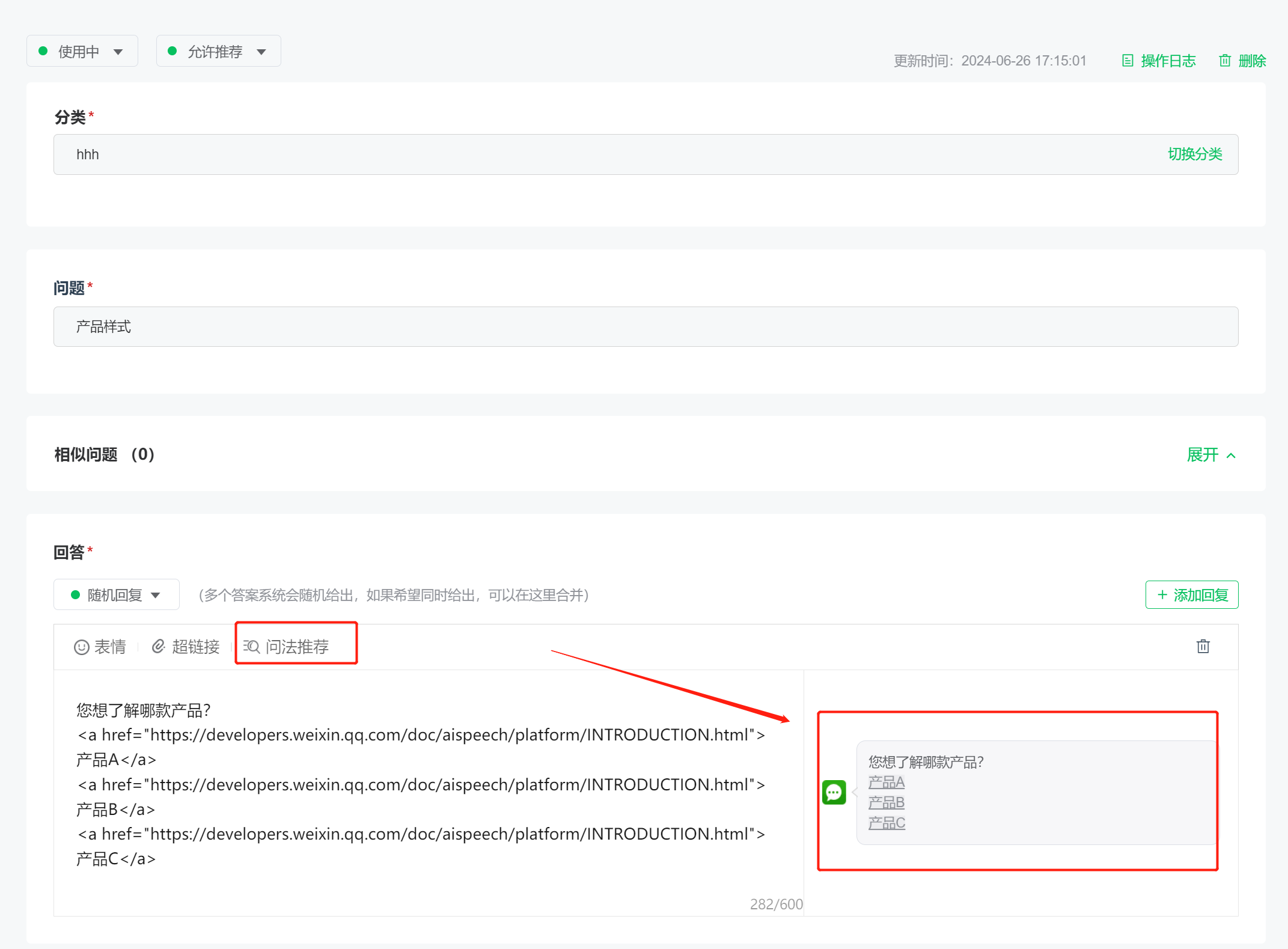Click the 问题 field containing 产品样式
This screenshot has width=1288, height=949.
pyautogui.click(x=646, y=326)
